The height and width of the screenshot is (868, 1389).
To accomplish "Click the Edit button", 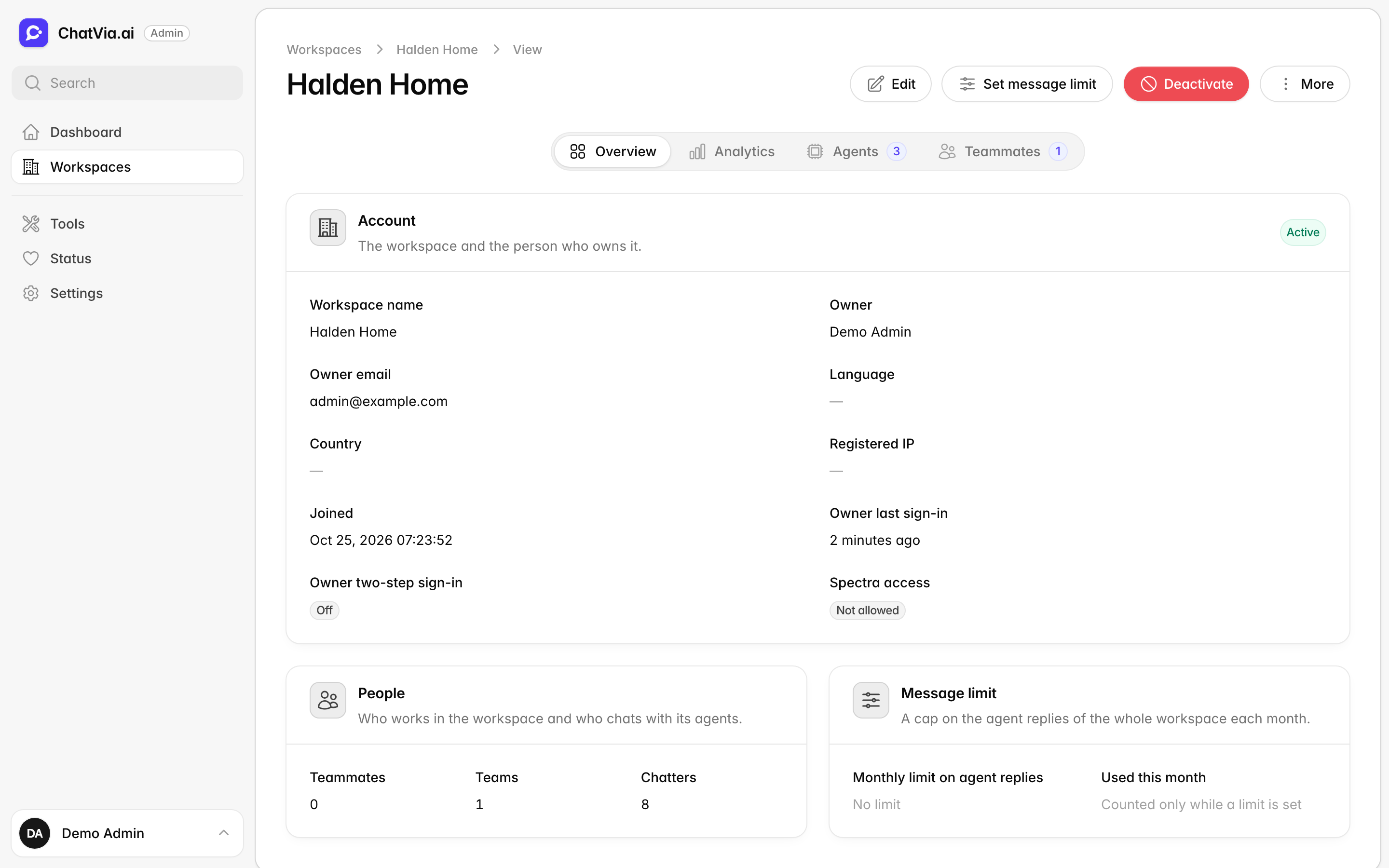I will point(890,84).
